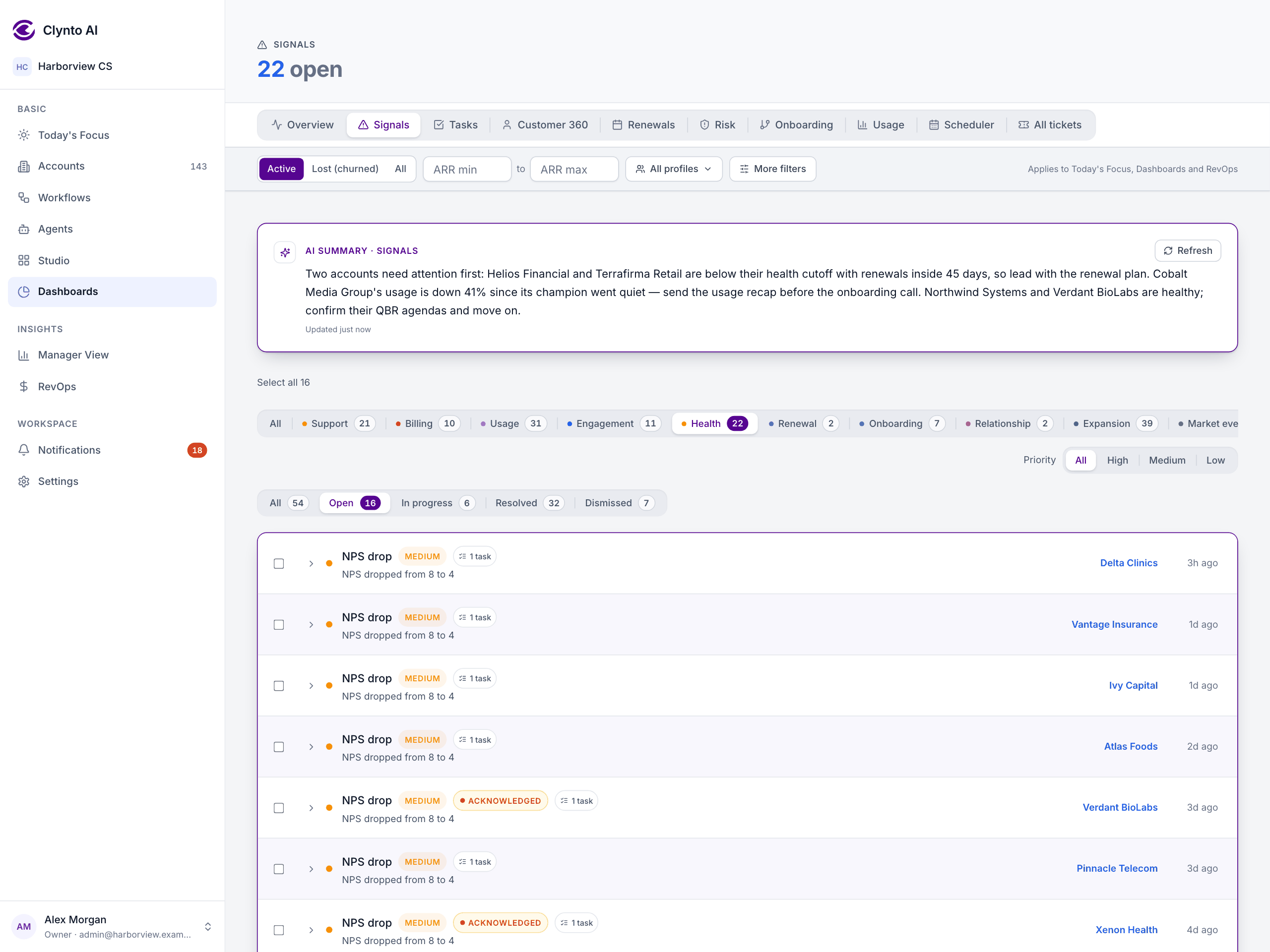The height and width of the screenshot is (952, 1270).
Task: Expand the account switcher next to Alex Morgan
Action: [x=208, y=926]
